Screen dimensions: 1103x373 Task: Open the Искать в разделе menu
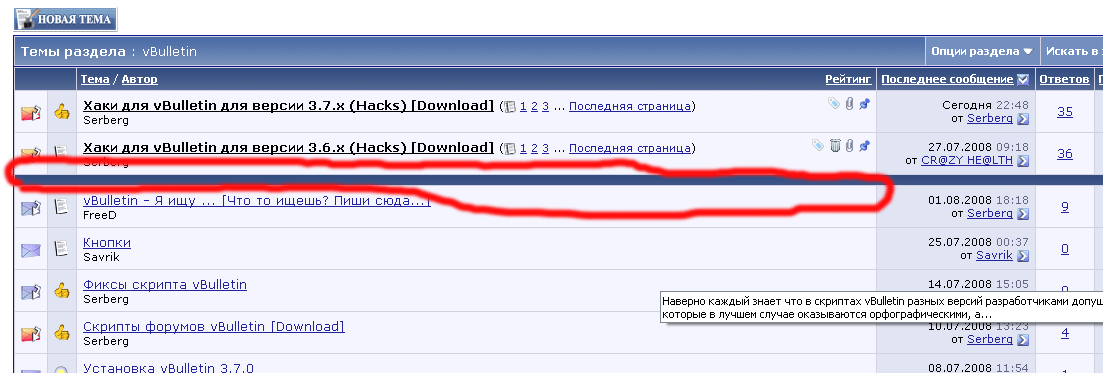pyautogui.click(x=1072, y=51)
